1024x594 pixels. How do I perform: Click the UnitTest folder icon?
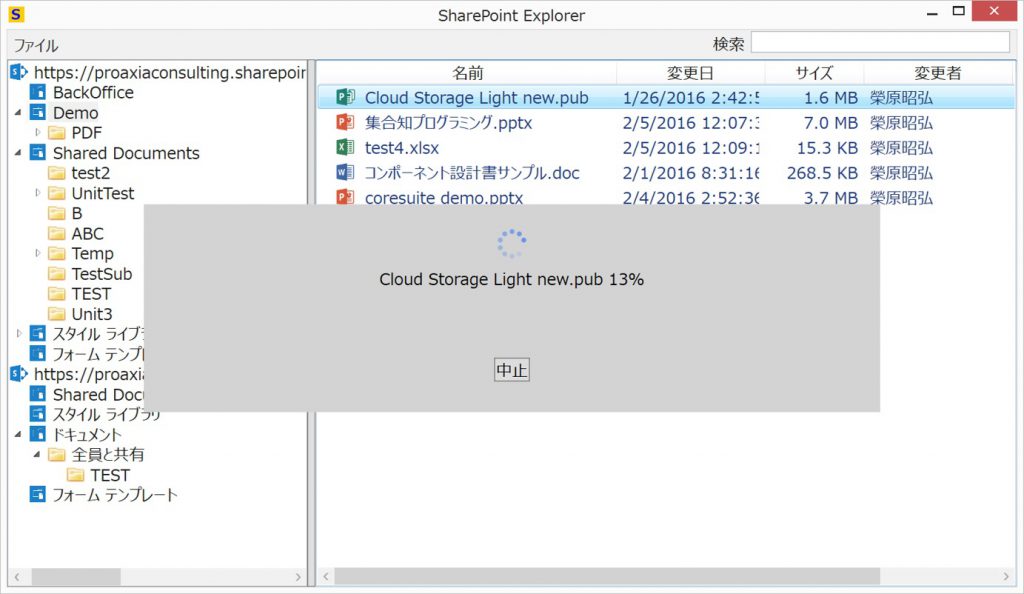click(x=57, y=193)
